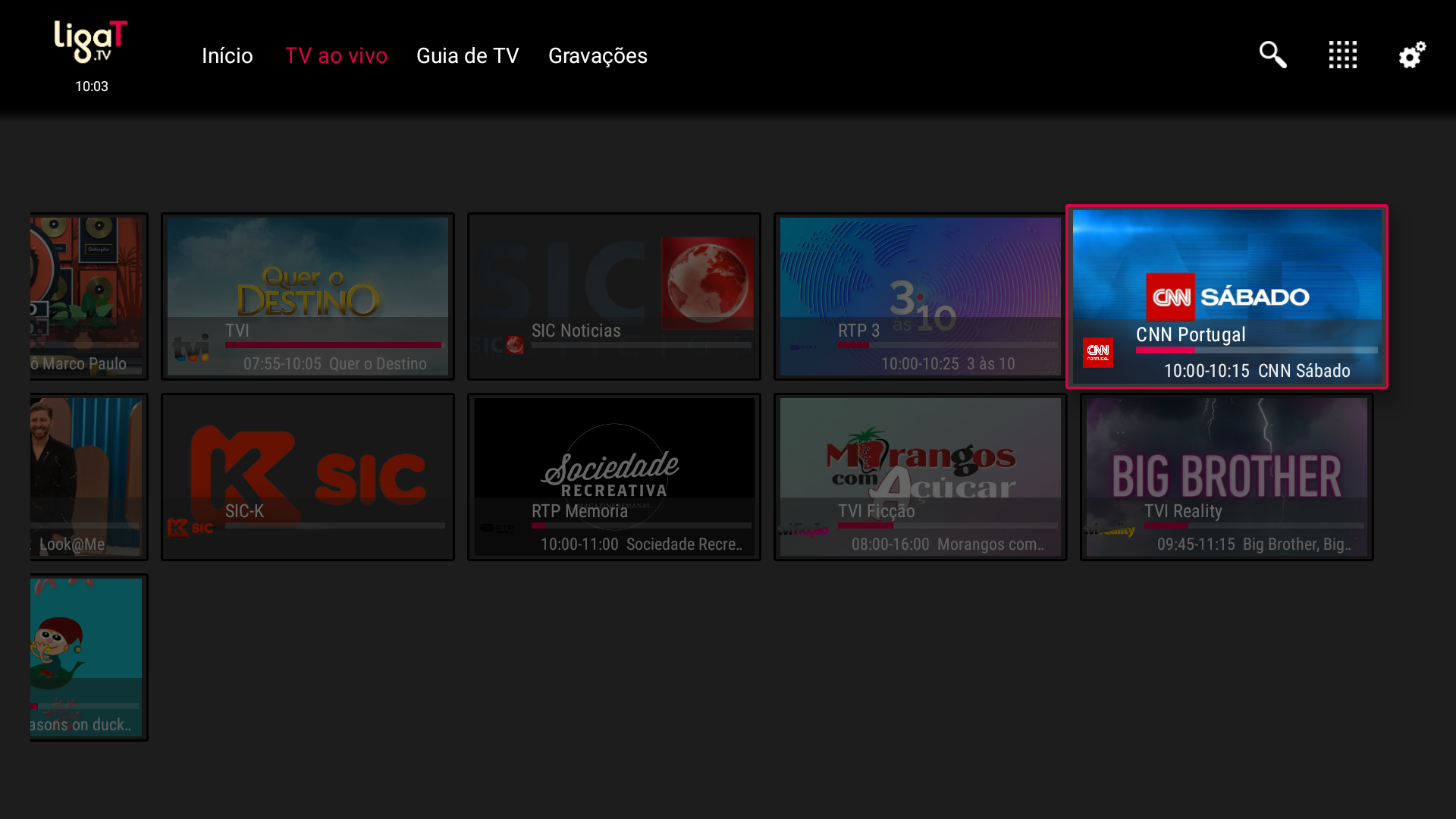Click '08:00-16:00 Morangos com..' text
Image resolution: width=1456 pixels, height=819 pixels.
coord(947,544)
